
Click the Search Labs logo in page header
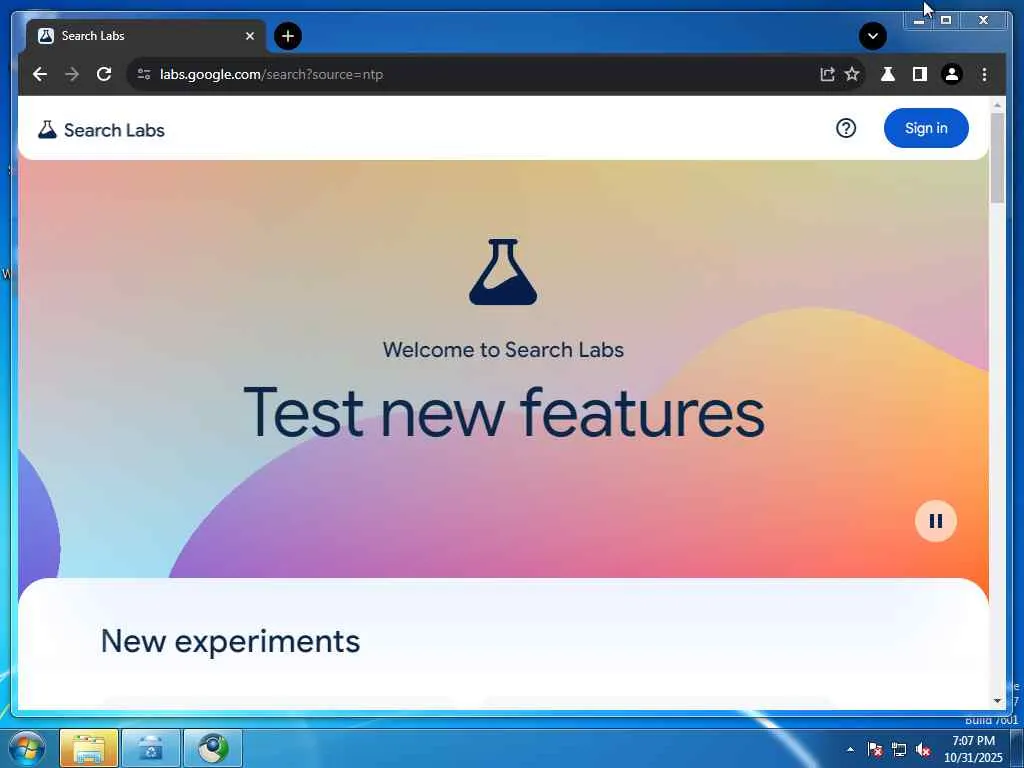pyautogui.click(x=101, y=130)
